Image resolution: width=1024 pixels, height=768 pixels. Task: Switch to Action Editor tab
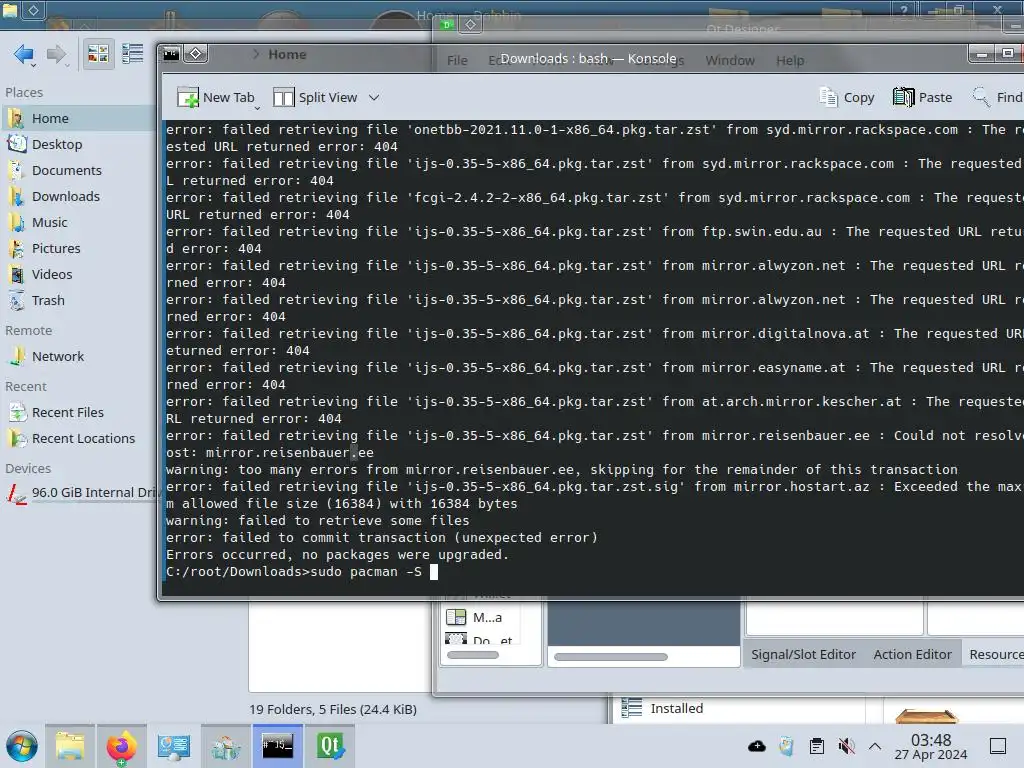pos(912,654)
